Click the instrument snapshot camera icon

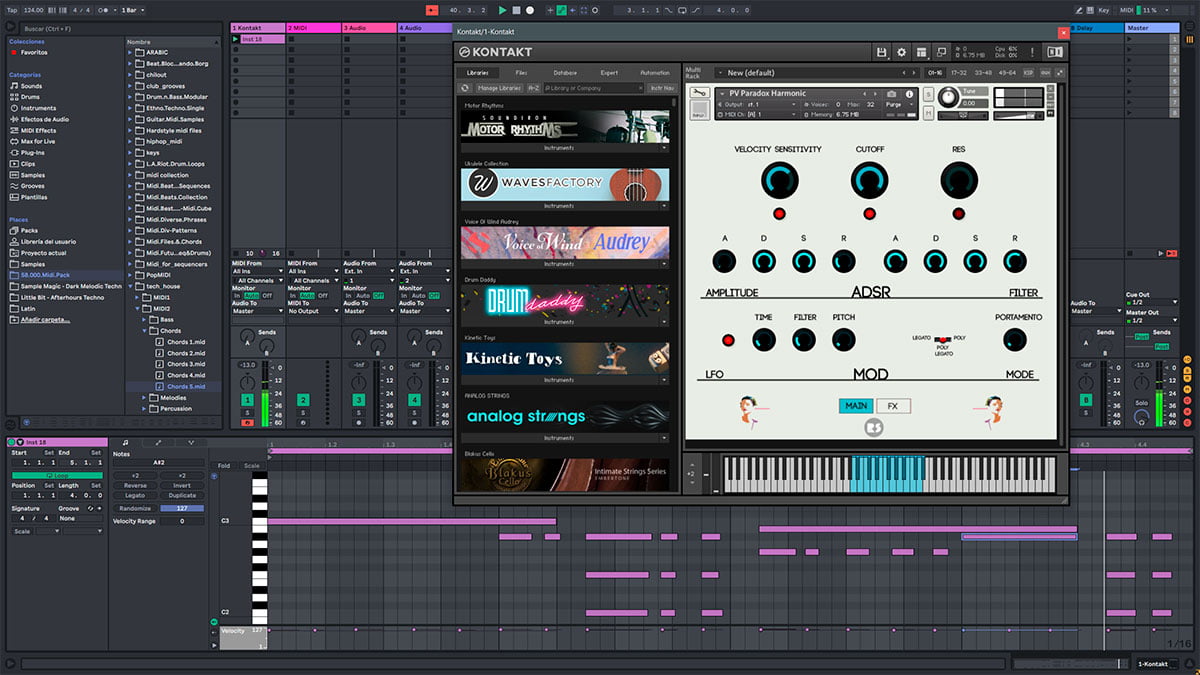coord(891,93)
